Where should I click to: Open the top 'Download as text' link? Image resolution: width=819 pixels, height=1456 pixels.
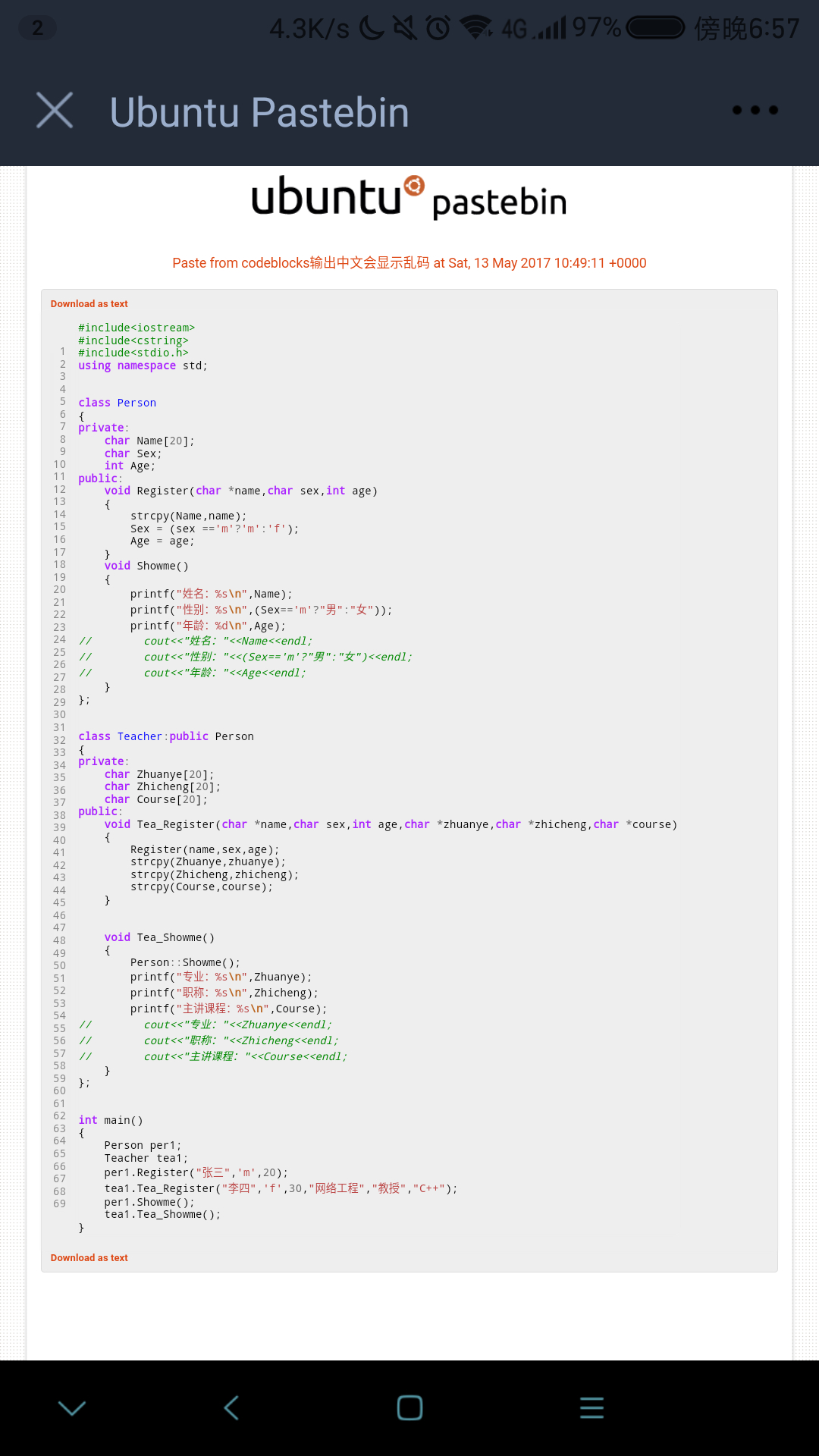pyautogui.click(x=89, y=304)
